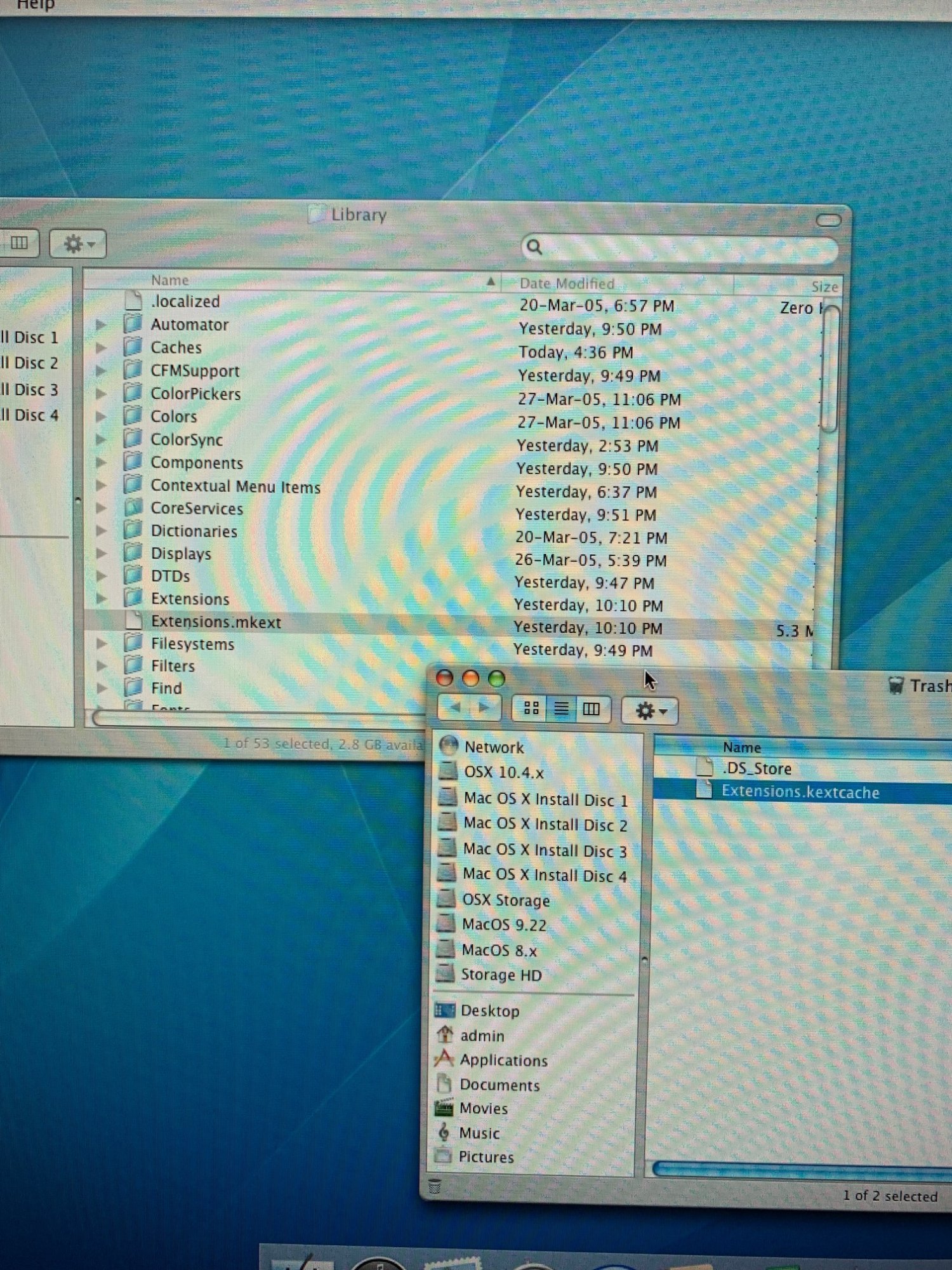The height and width of the screenshot is (1270, 952).
Task: Click the Library window search field
Action: pos(679,247)
